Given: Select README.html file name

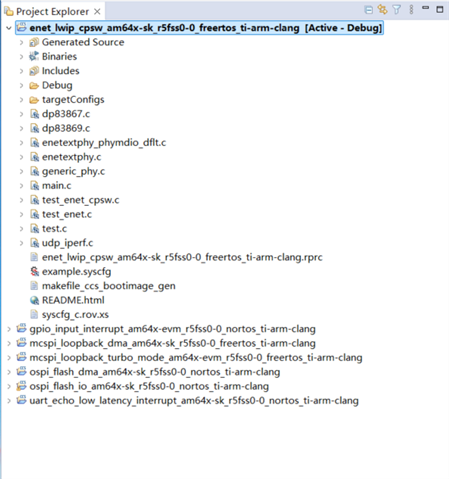Looking at the screenshot, I should tap(73, 300).
